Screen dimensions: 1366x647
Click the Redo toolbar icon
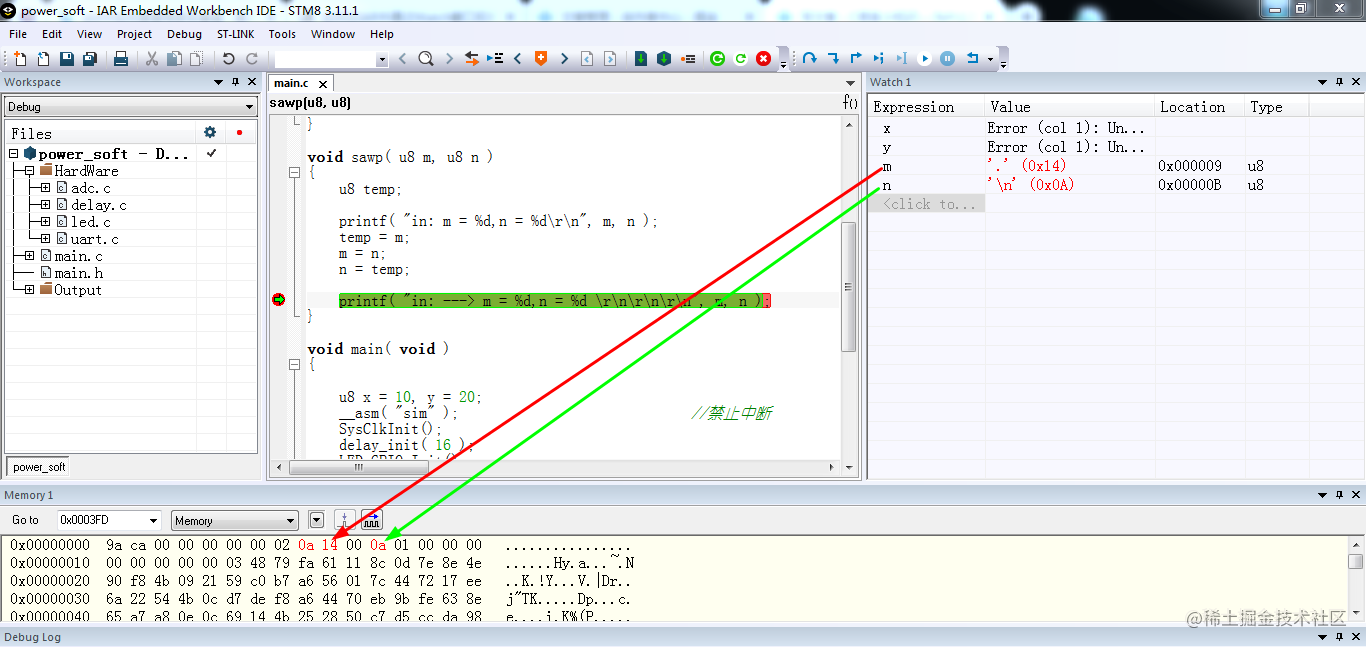(252, 59)
